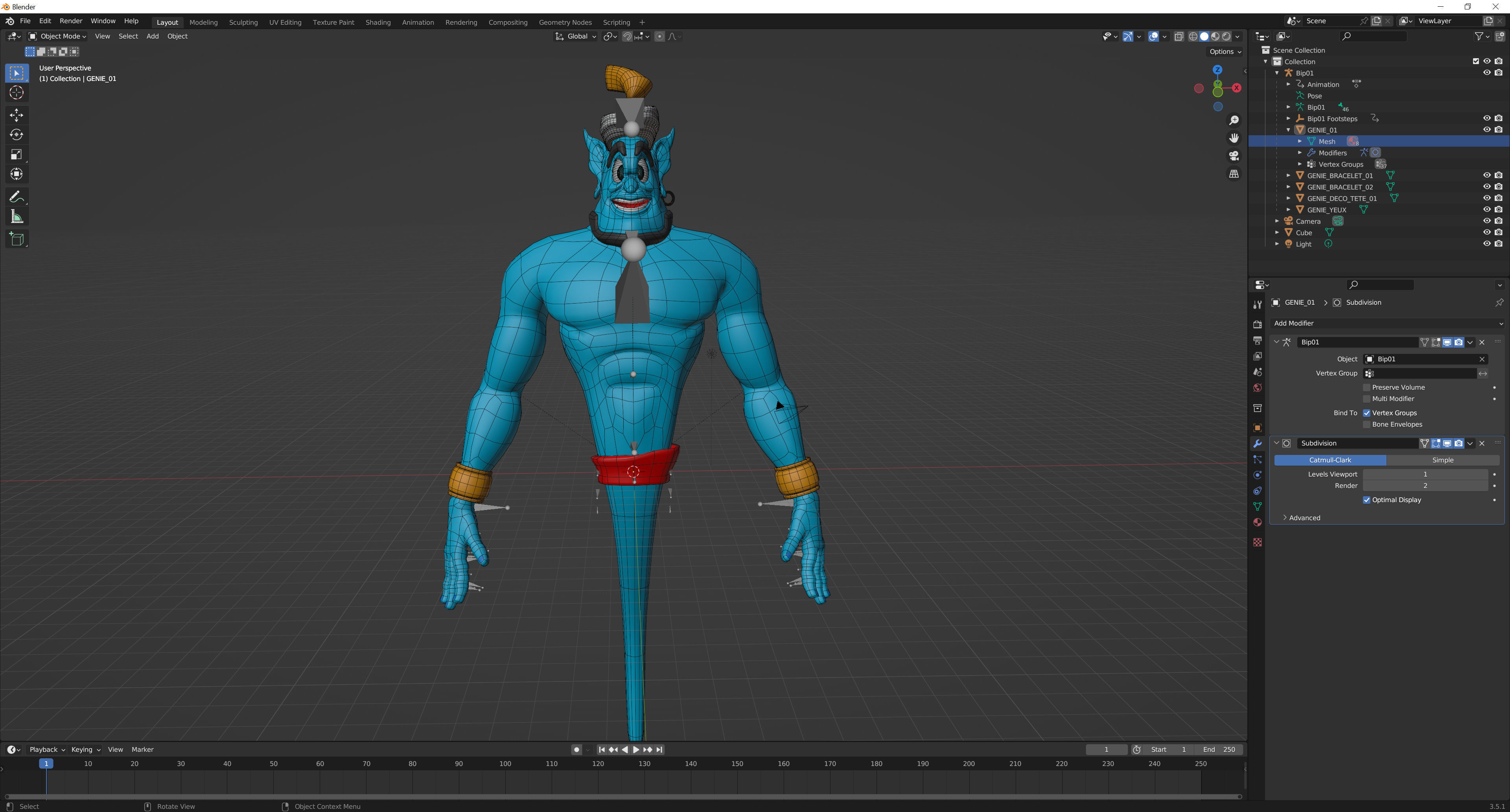Open the viewport Add menu
Image resolution: width=1510 pixels, height=812 pixels.
point(153,36)
